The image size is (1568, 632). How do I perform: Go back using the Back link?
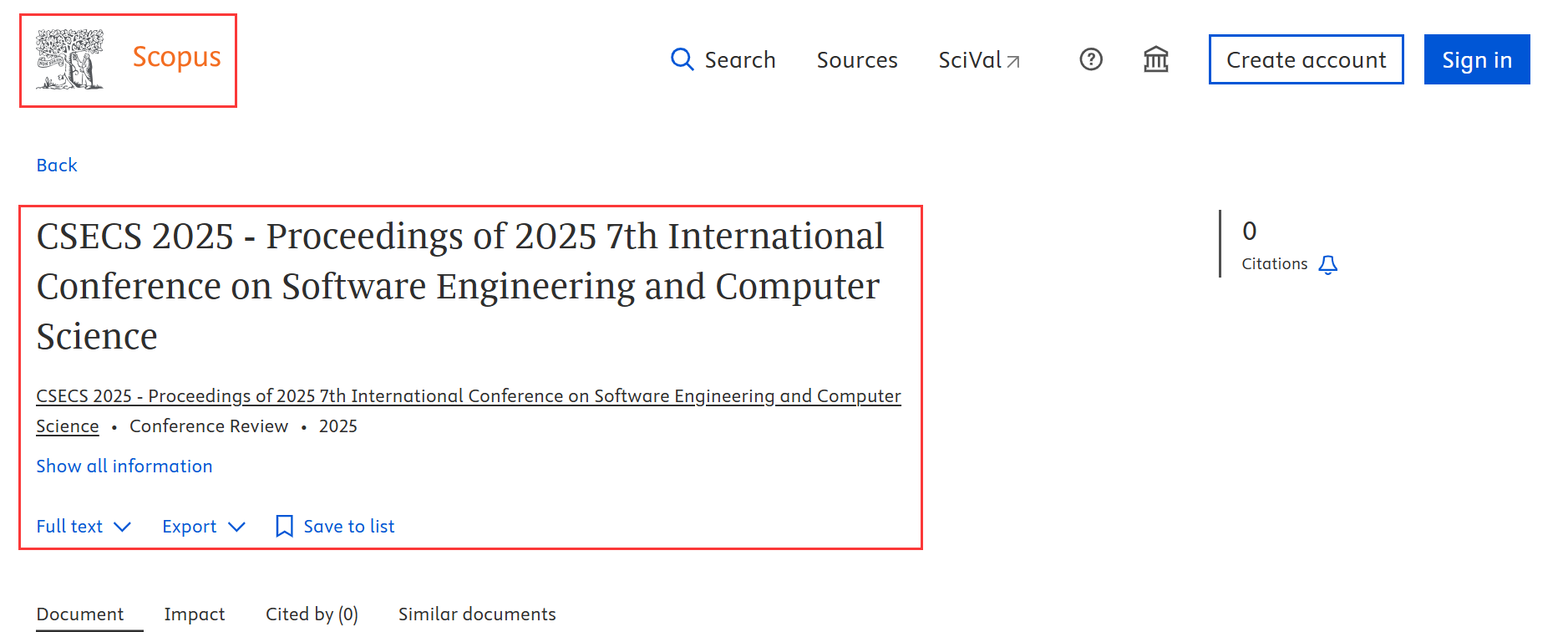click(x=57, y=165)
